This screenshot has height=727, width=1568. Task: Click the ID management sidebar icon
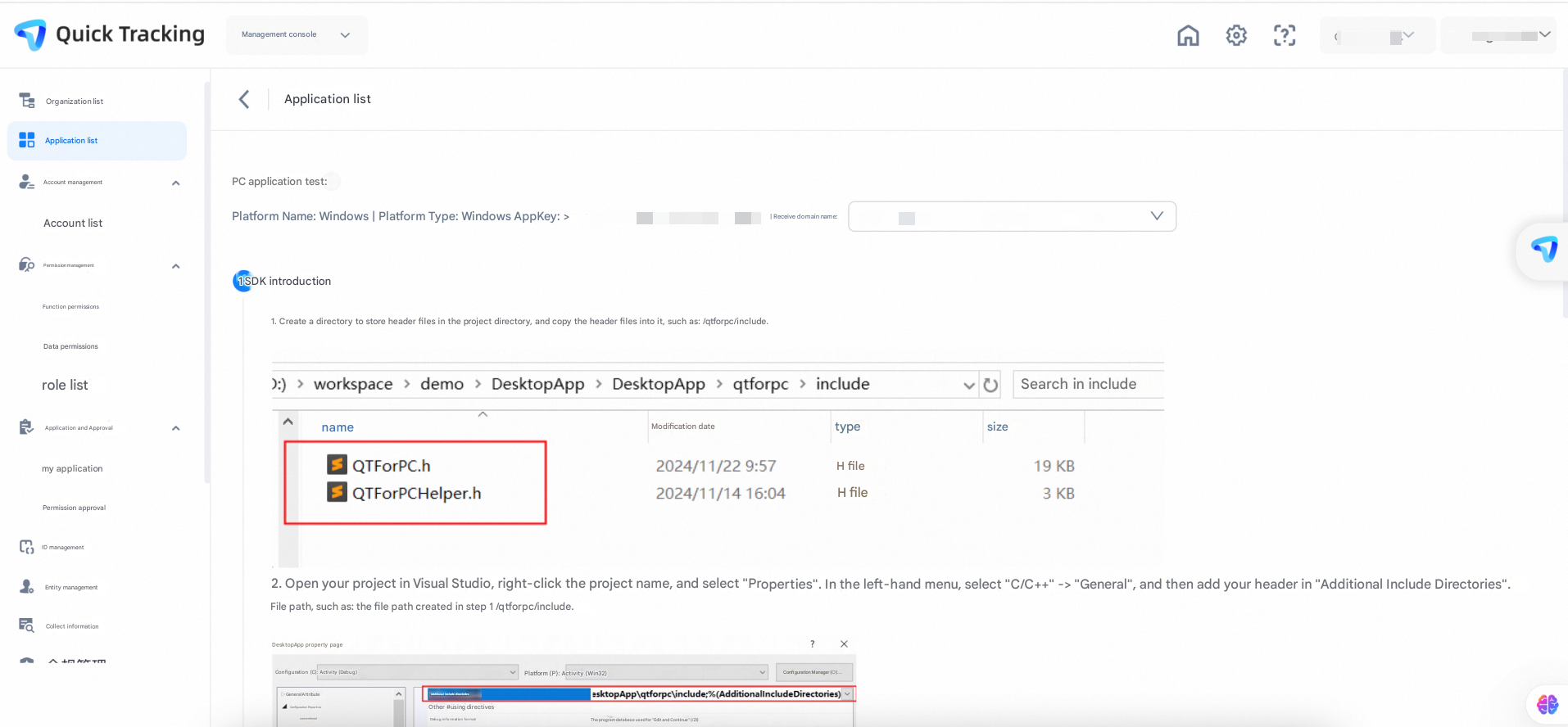coord(27,547)
